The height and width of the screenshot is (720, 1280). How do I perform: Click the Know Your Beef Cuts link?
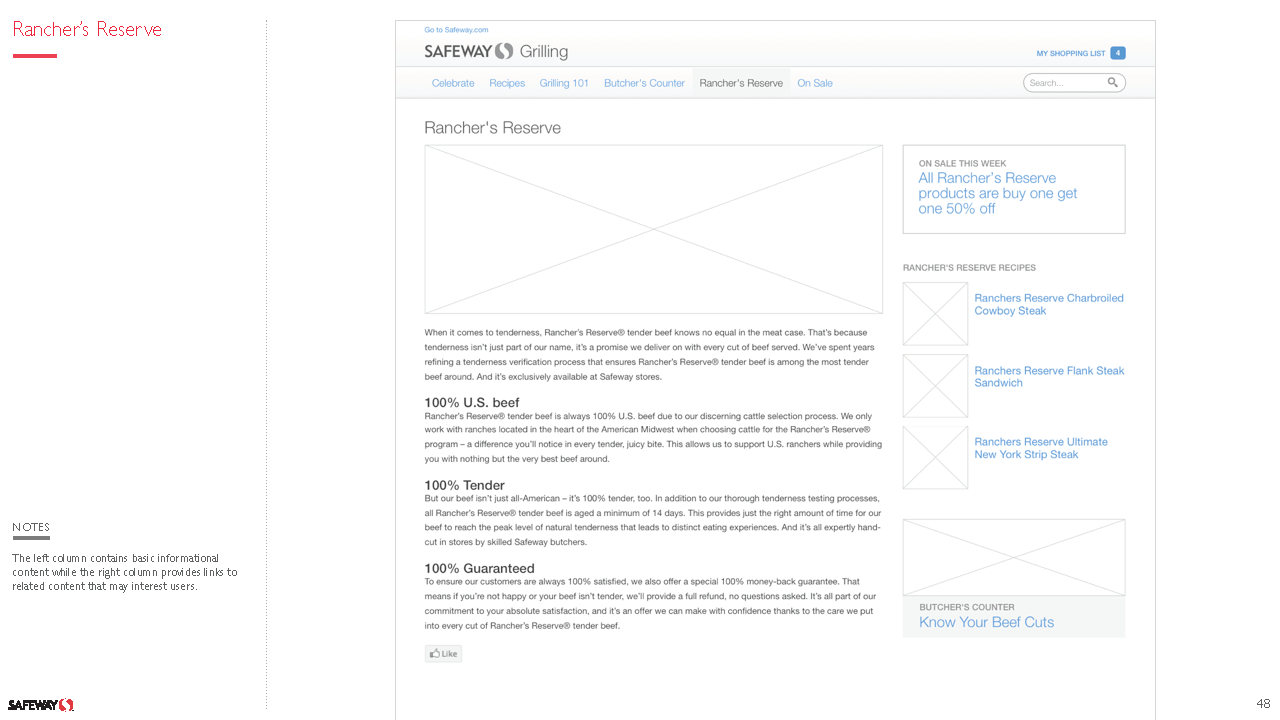[986, 622]
